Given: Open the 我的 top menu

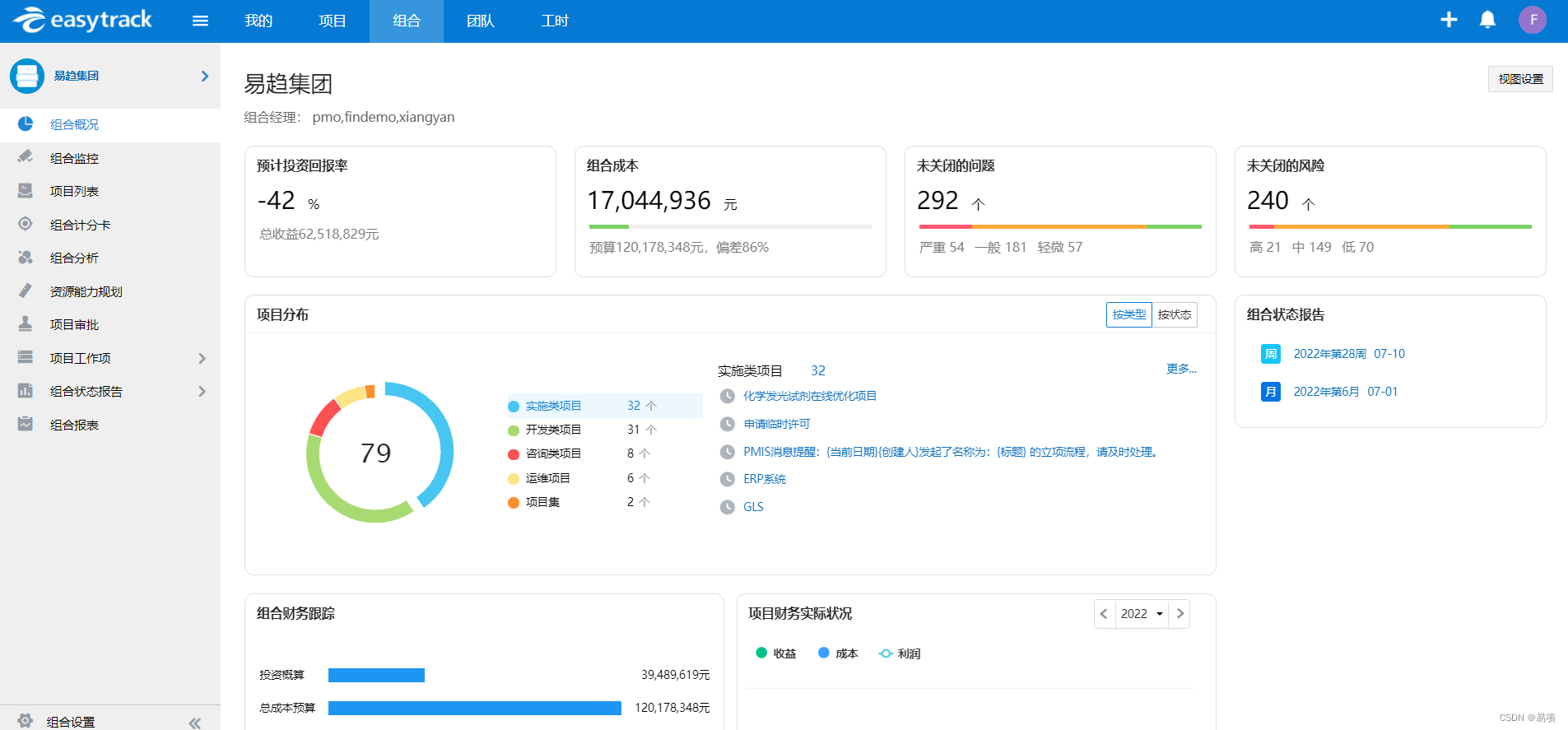Looking at the screenshot, I should pos(258,21).
